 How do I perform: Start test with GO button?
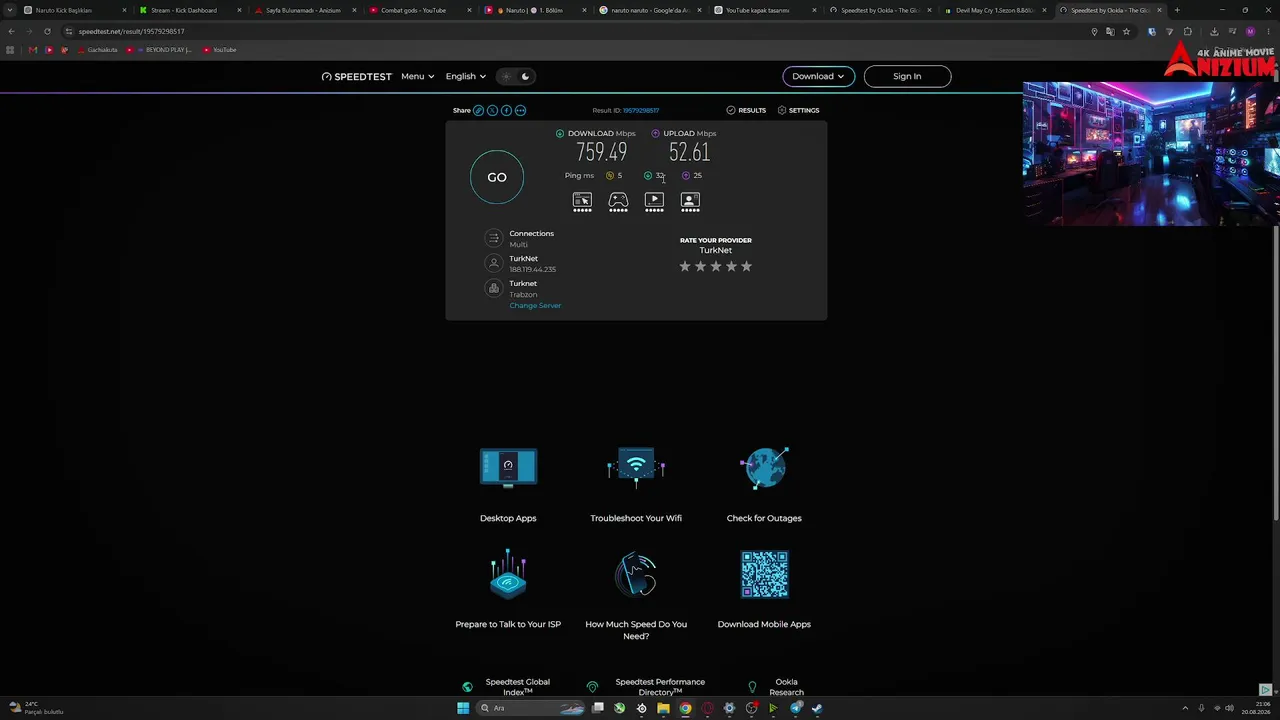tap(497, 177)
